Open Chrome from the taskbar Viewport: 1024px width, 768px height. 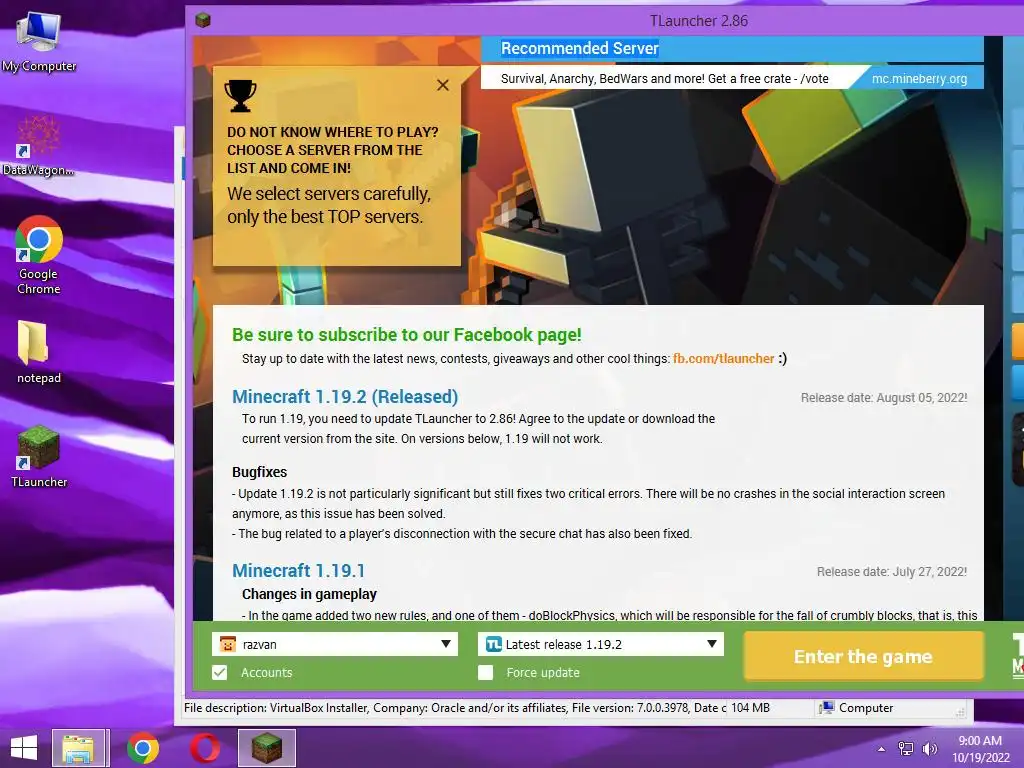click(143, 748)
